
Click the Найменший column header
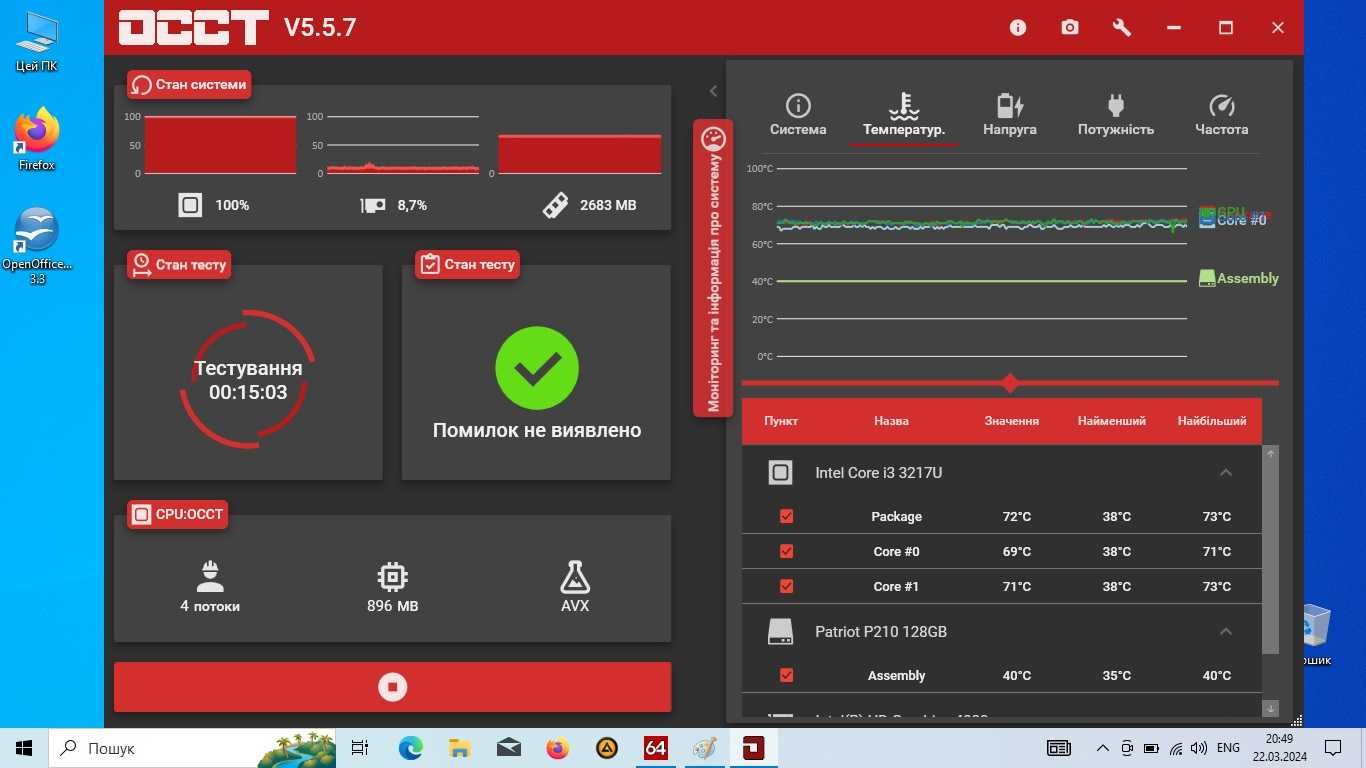1112,421
